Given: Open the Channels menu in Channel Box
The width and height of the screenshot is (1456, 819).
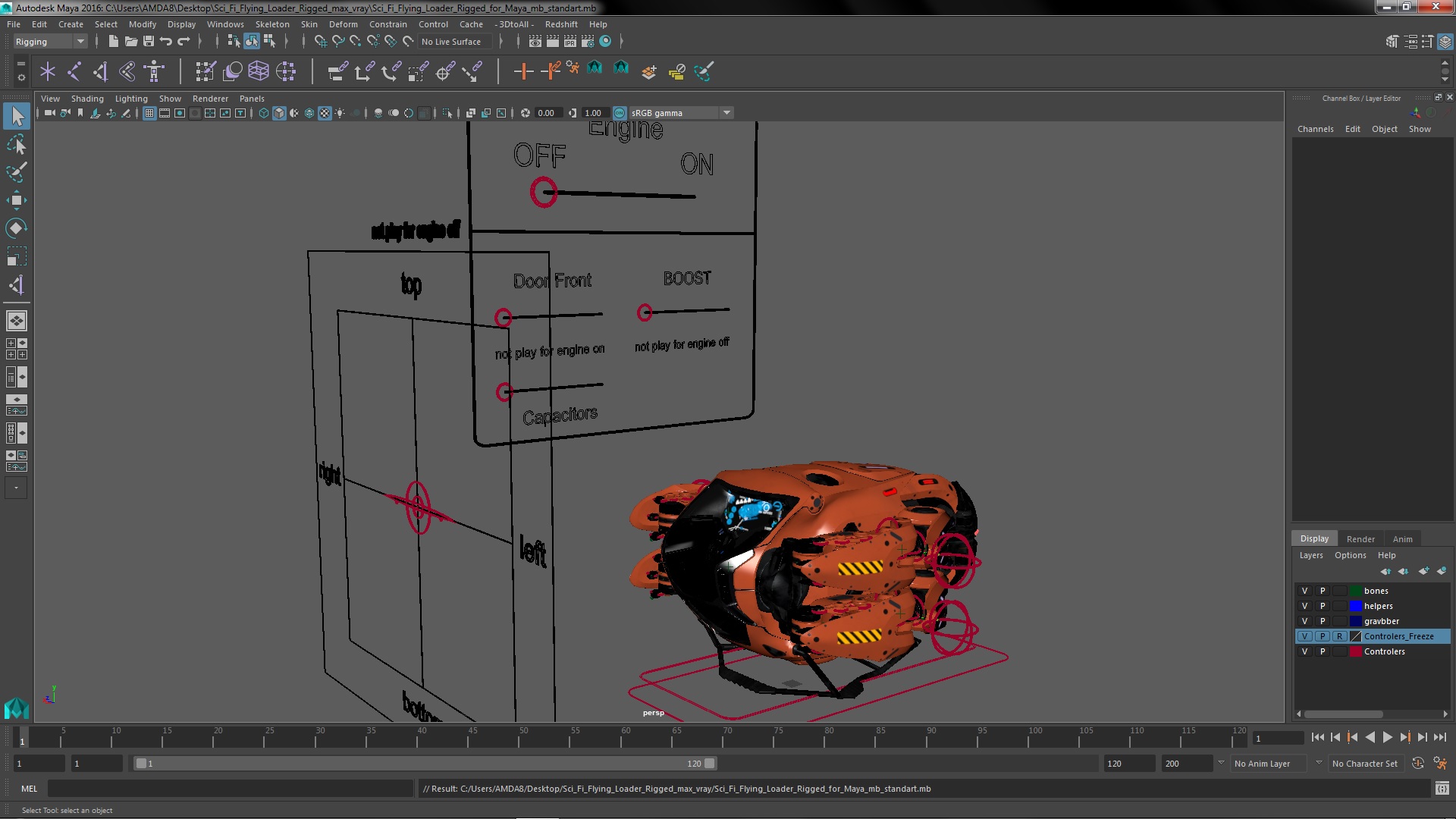Looking at the screenshot, I should click(x=1315, y=129).
